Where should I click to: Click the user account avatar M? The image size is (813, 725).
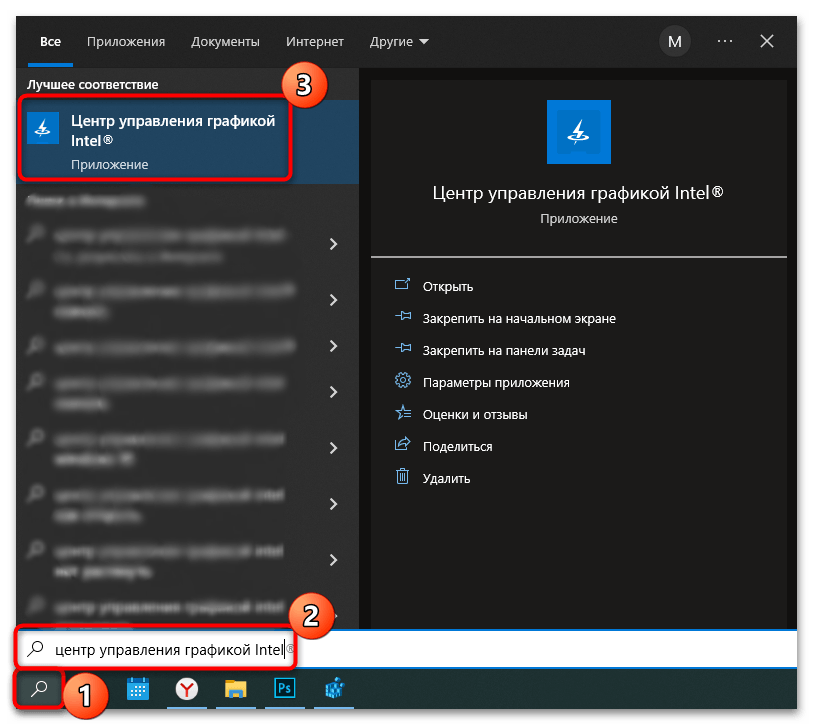(674, 41)
